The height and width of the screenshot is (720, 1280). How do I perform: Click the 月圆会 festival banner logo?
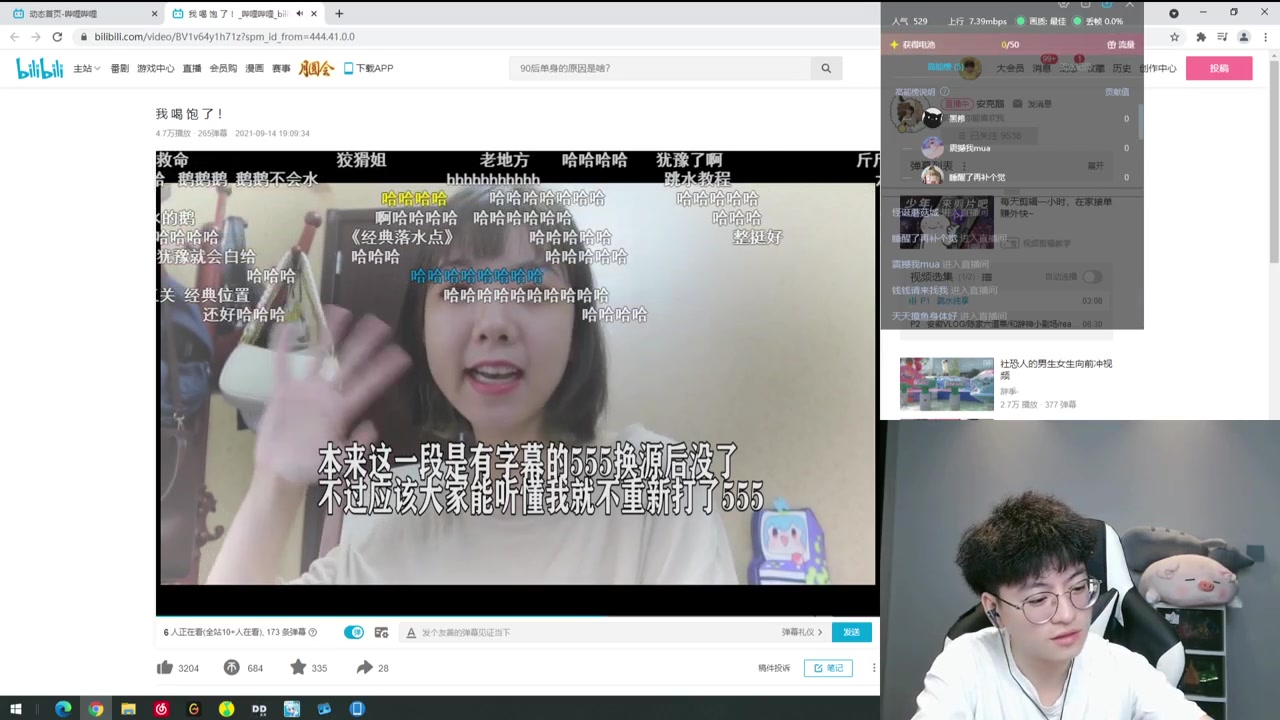point(316,68)
